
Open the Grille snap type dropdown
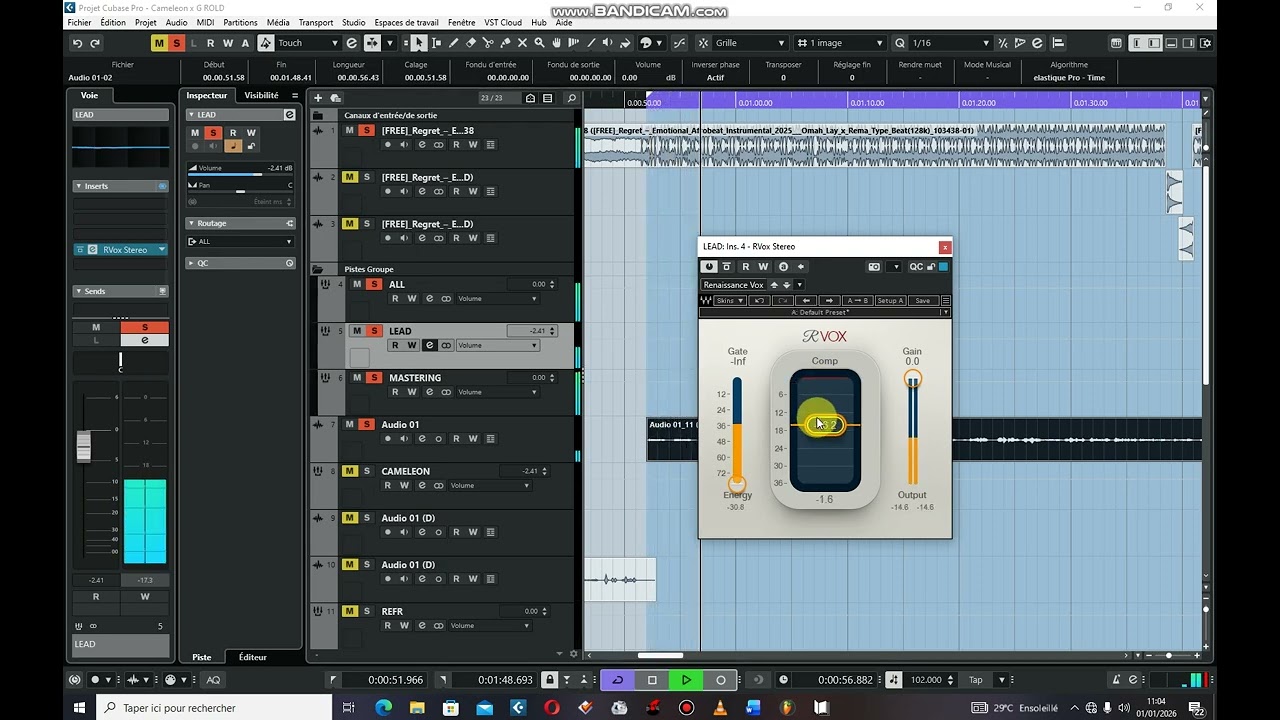750,43
